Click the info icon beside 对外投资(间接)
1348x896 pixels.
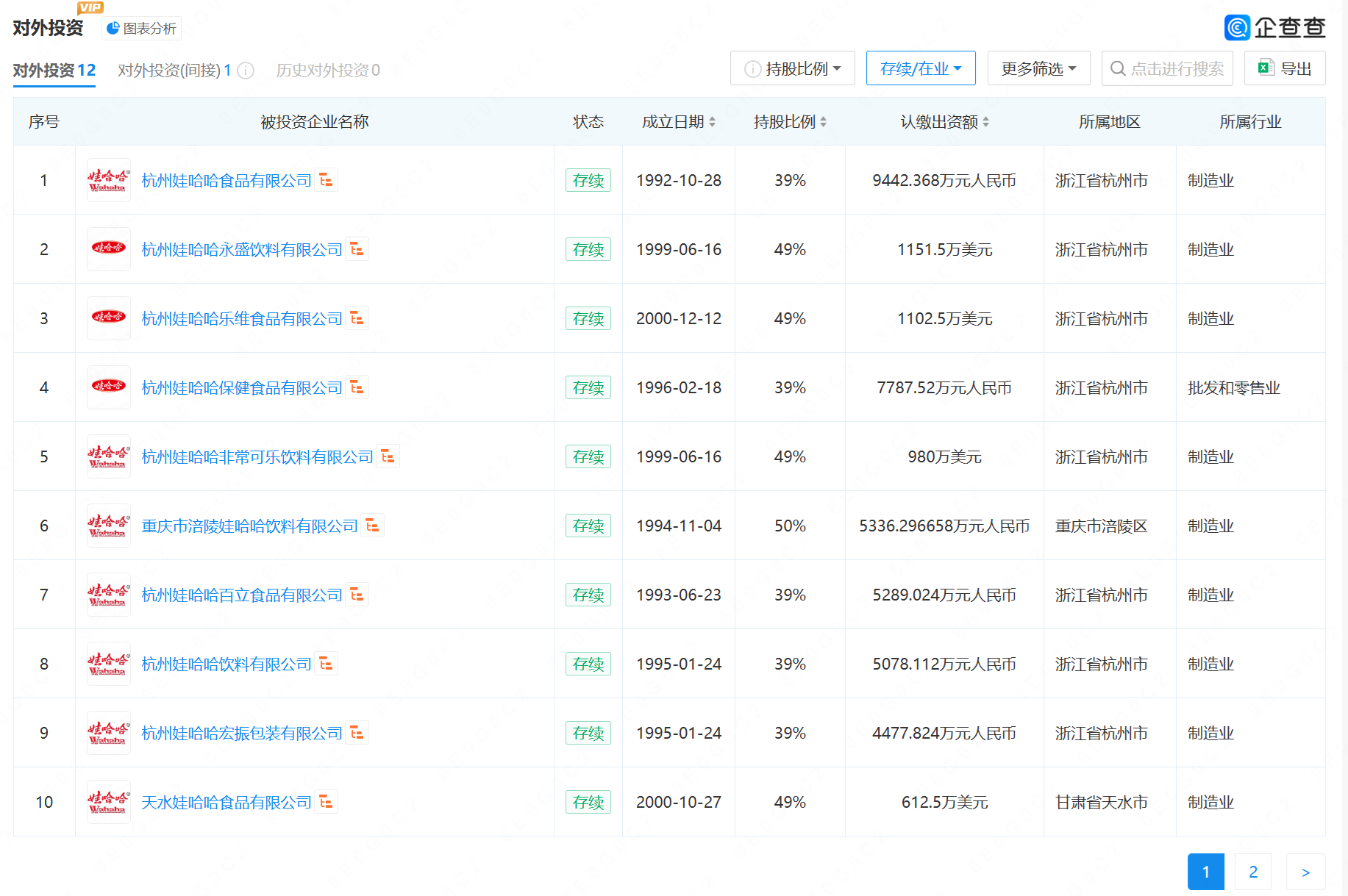coord(246,71)
